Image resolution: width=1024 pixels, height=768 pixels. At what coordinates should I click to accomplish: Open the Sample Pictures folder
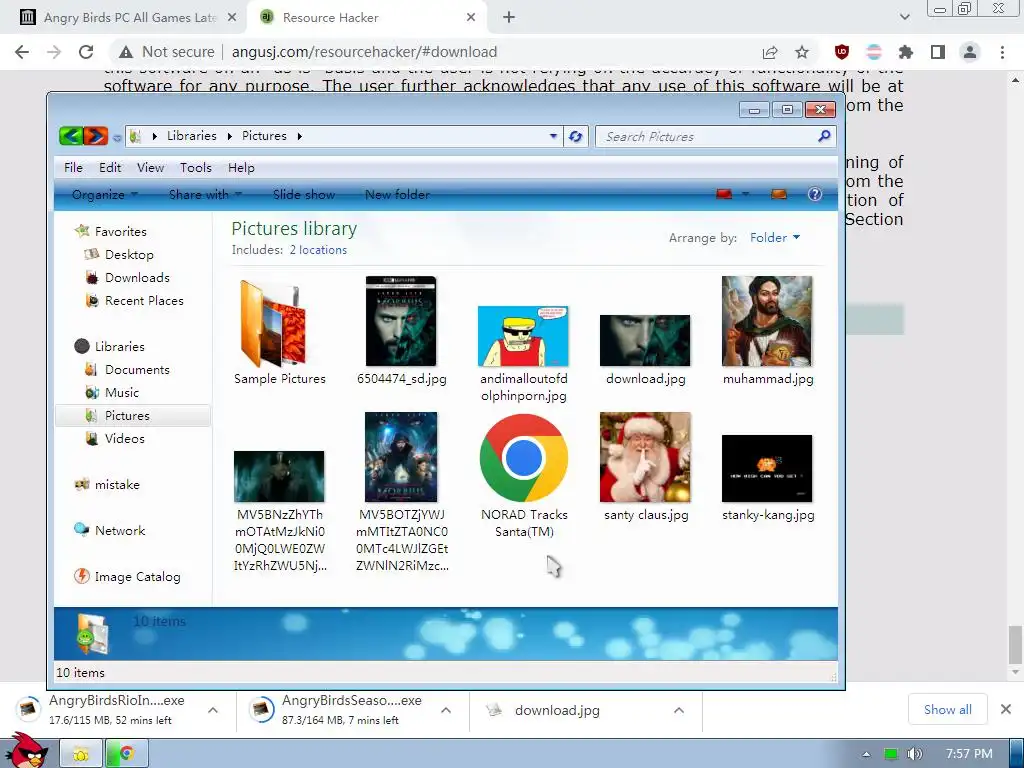coord(280,332)
